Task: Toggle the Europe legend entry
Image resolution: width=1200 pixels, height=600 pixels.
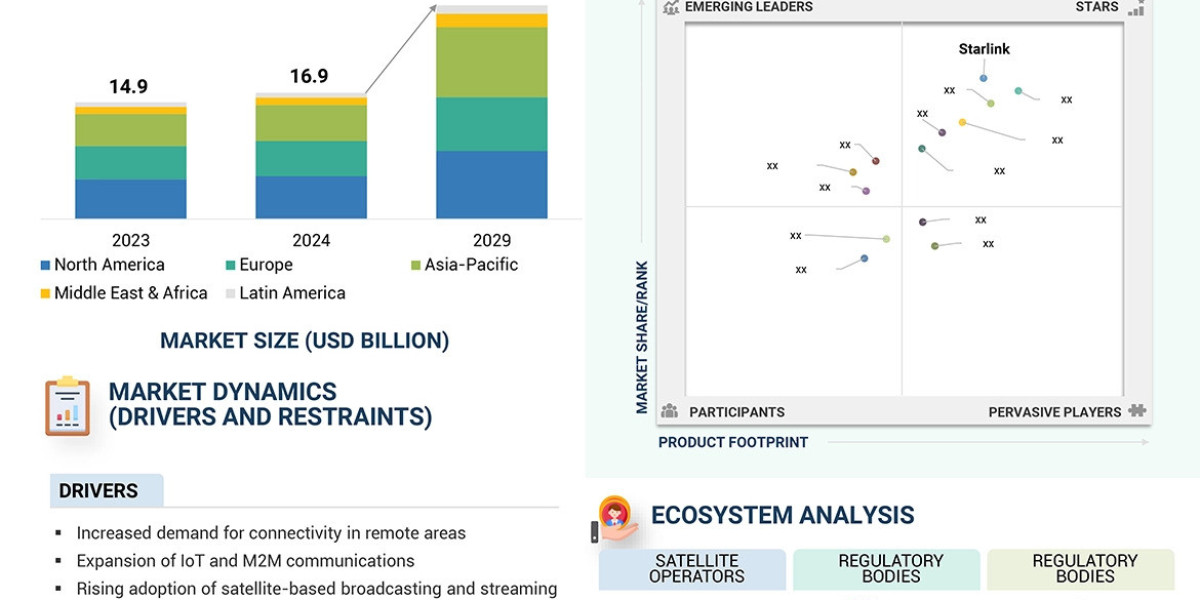Action: pos(260,264)
